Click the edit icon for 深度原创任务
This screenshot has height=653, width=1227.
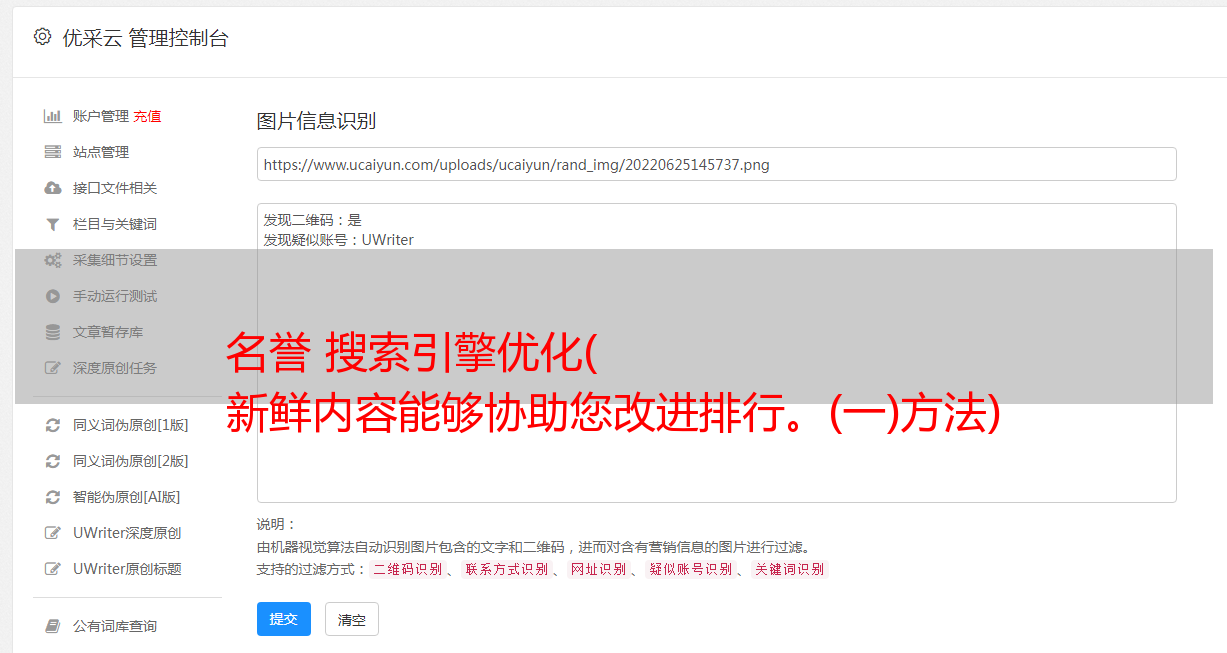click(53, 368)
